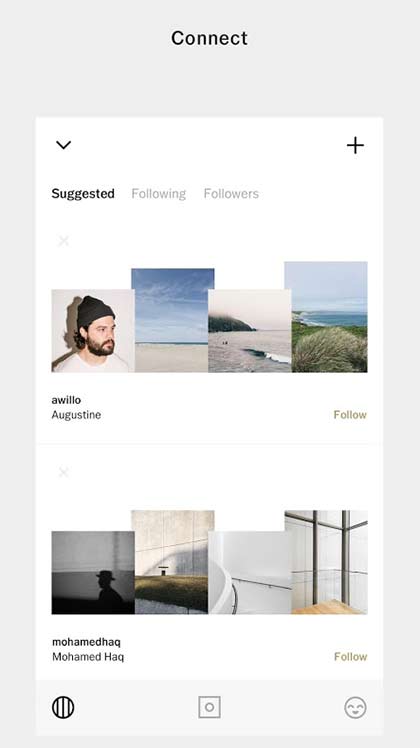Switch to the Followers tab
Viewport: 420px width, 748px height.
click(231, 194)
